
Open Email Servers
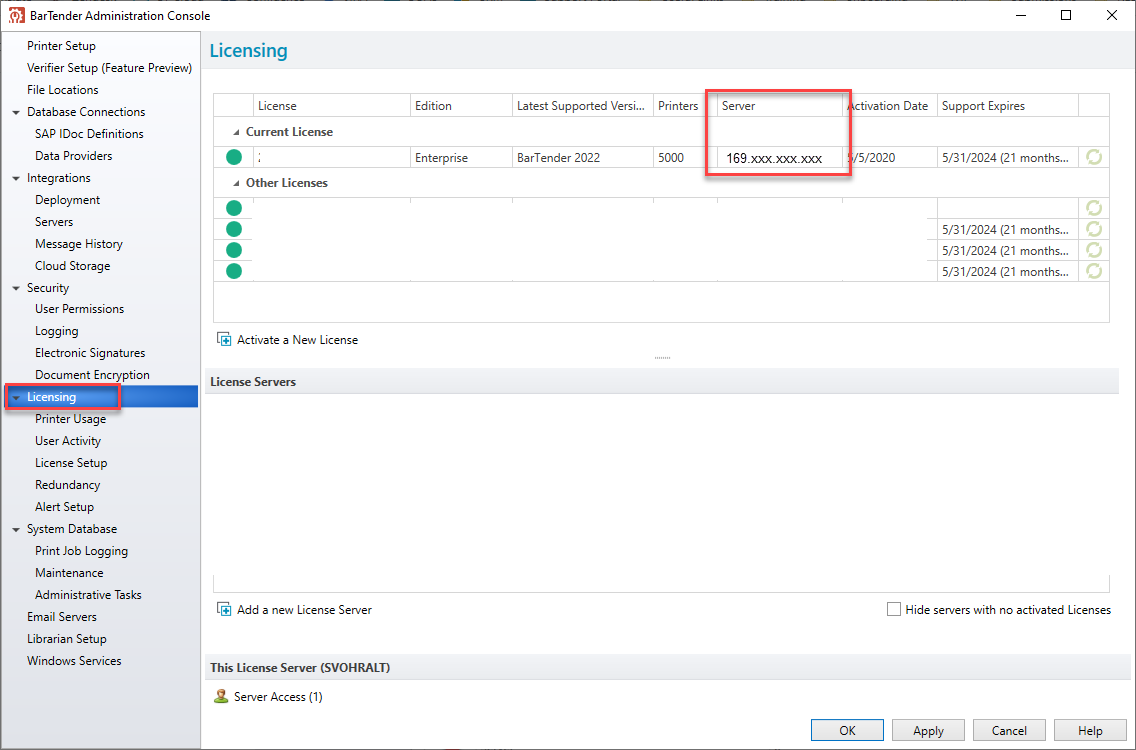point(62,617)
